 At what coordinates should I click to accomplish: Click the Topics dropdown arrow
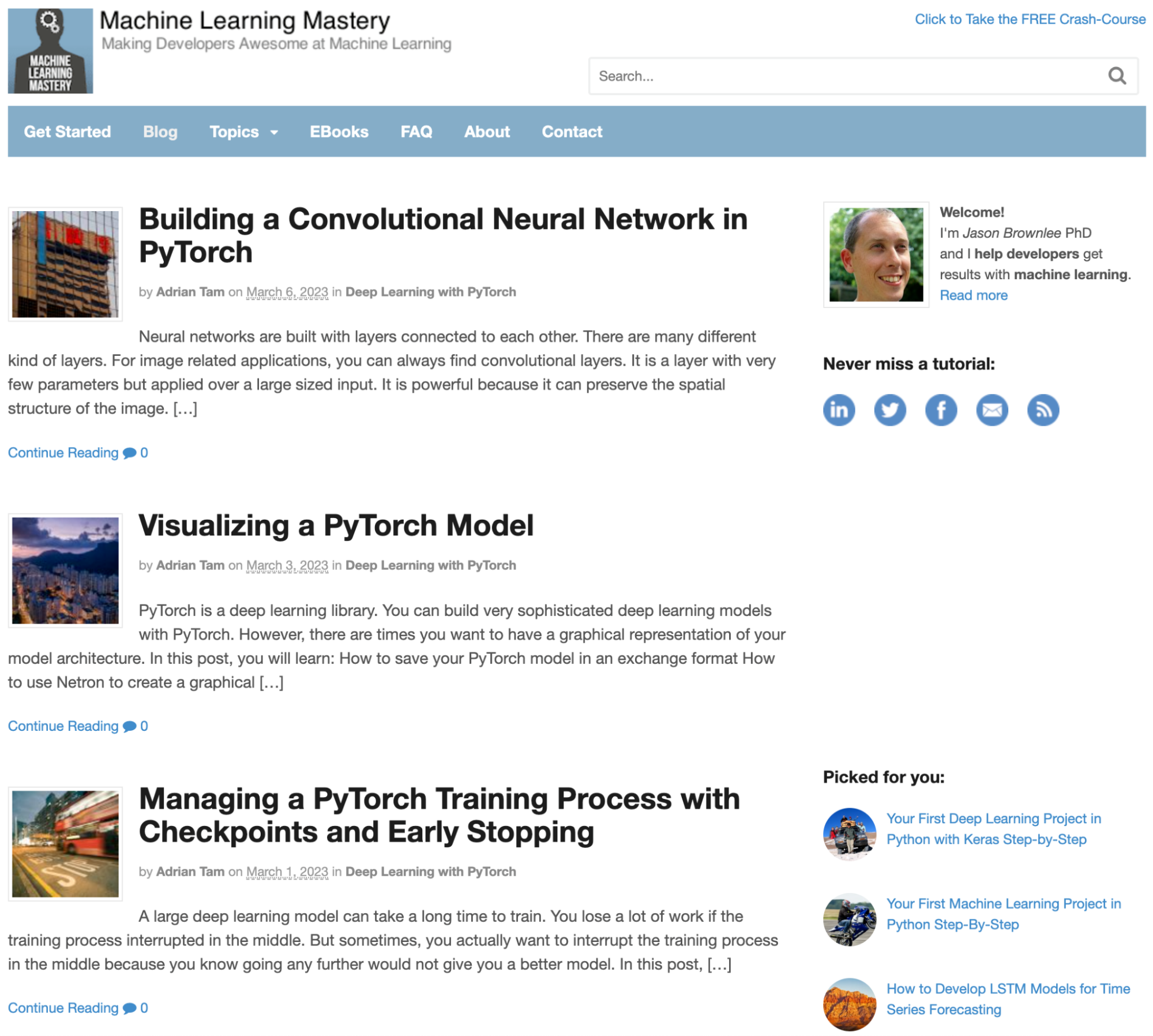coord(271,132)
